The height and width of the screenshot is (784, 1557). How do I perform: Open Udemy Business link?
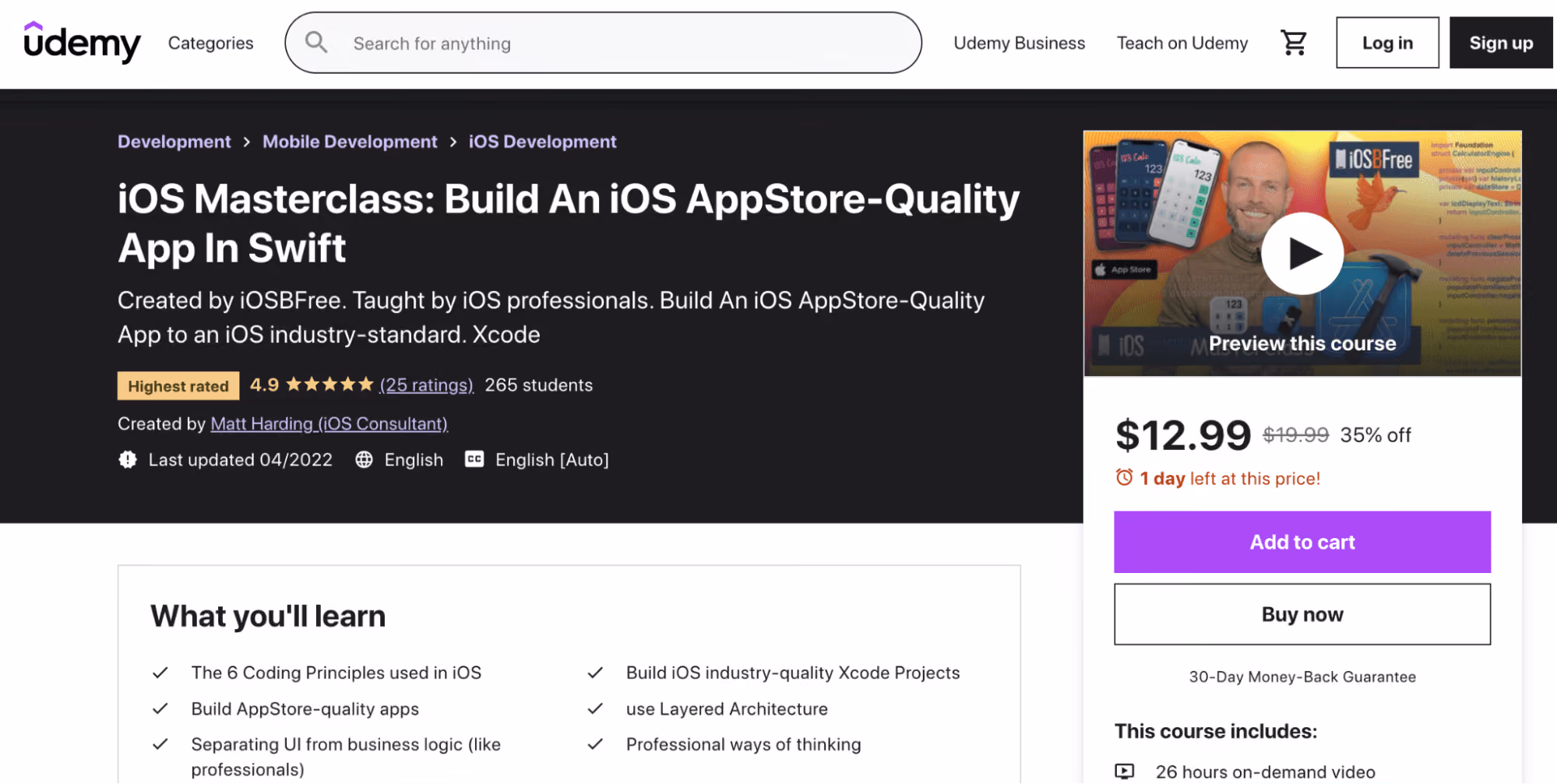pos(1019,43)
